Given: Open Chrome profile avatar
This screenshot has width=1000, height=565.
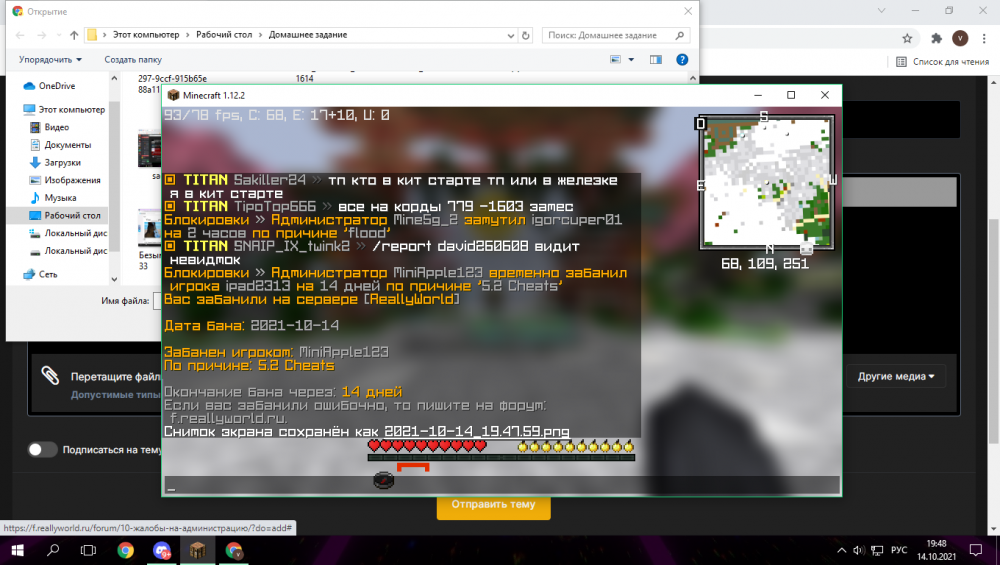Looking at the screenshot, I should [960, 38].
